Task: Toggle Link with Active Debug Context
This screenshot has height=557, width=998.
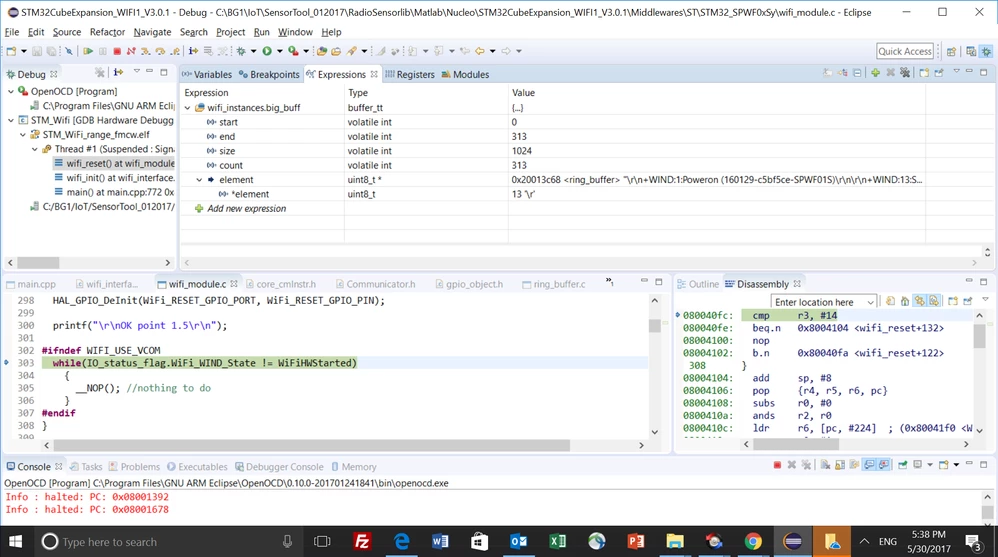Action: [920, 301]
